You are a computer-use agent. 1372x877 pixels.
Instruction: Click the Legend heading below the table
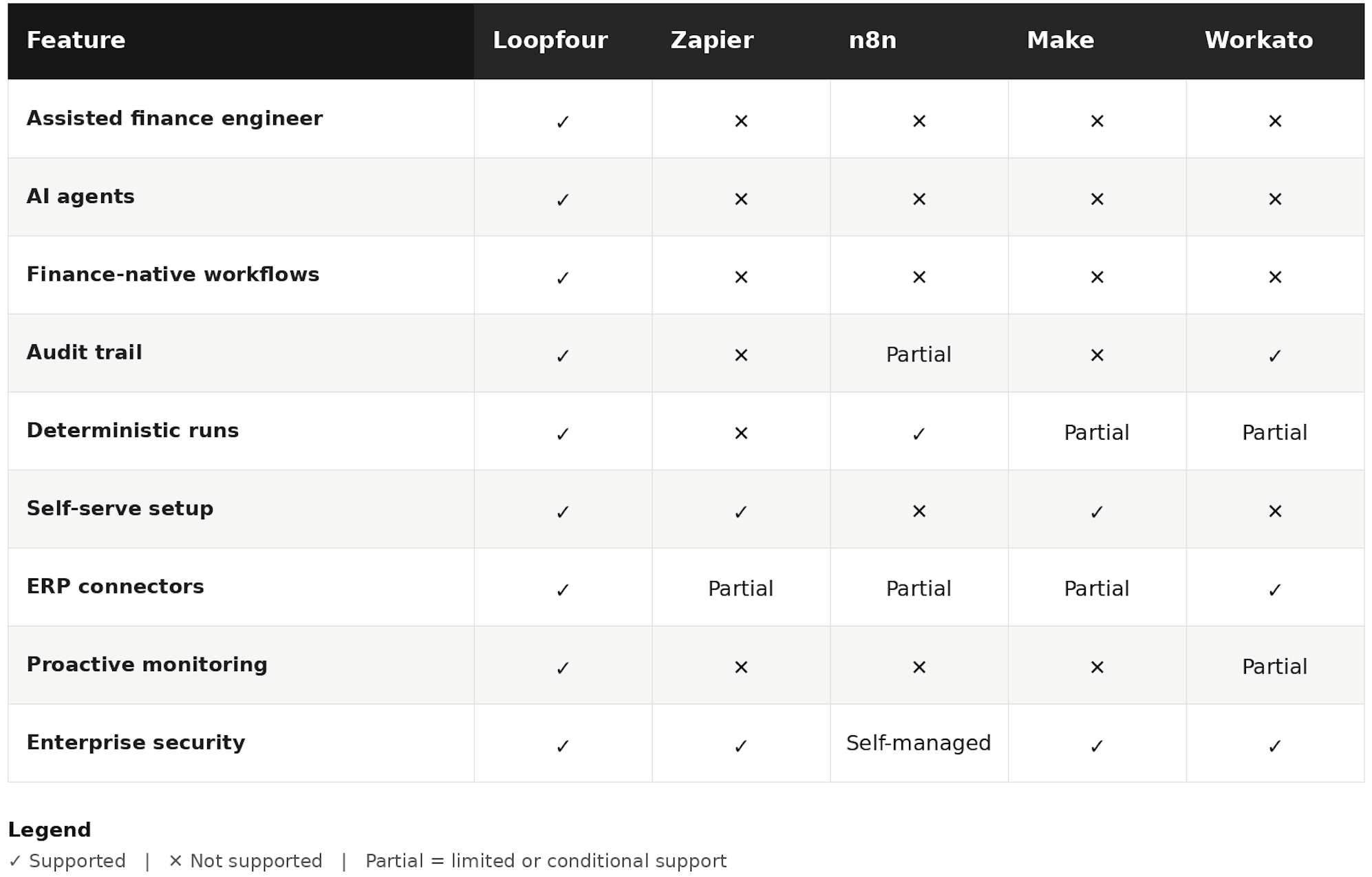click(50, 830)
